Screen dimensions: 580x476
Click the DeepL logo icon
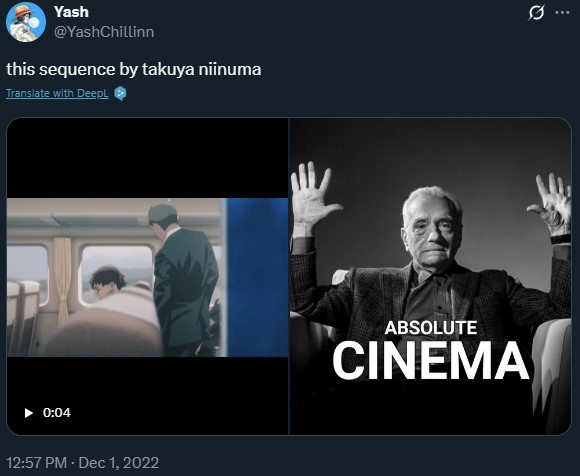(120, 93)
